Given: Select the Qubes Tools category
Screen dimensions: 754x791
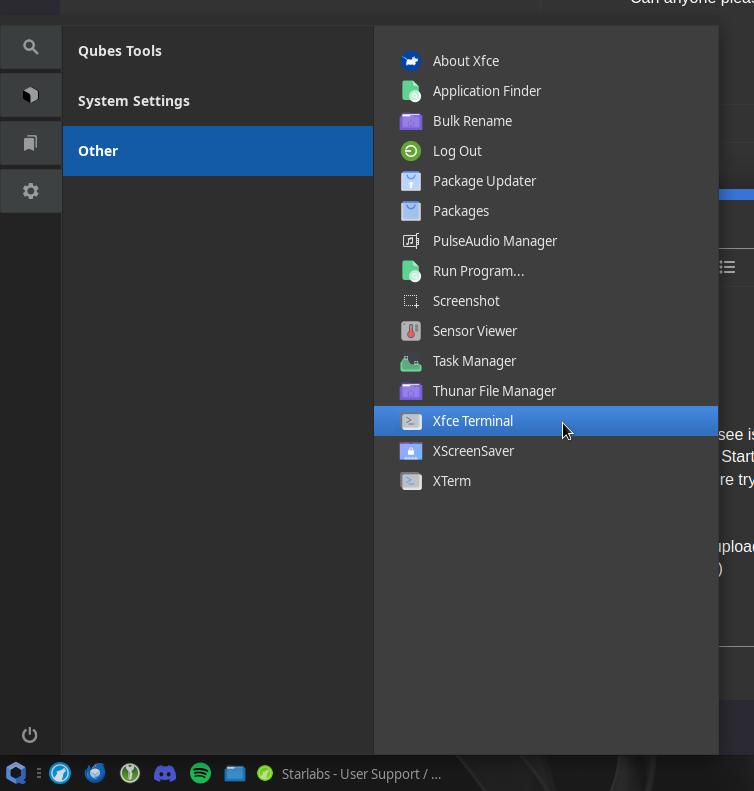Looking at the screenshot, I should (x=120, y=51).
